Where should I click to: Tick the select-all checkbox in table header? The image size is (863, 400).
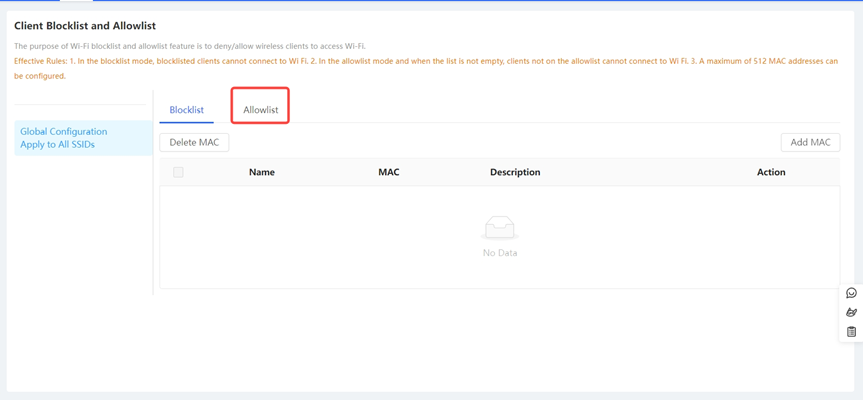click(x=178, y=172)
